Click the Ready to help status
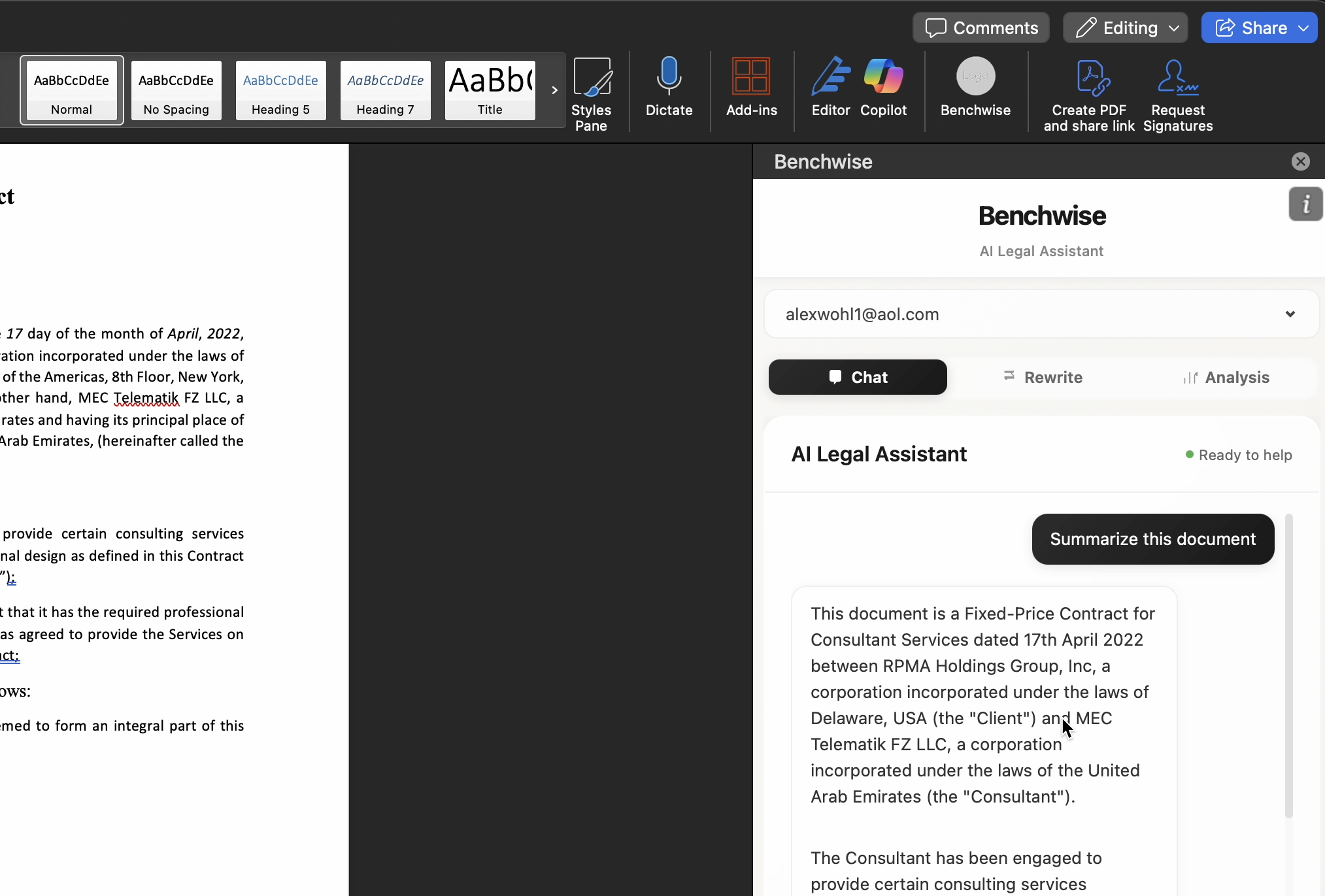1325x896 pixels. pos(1239,455)
